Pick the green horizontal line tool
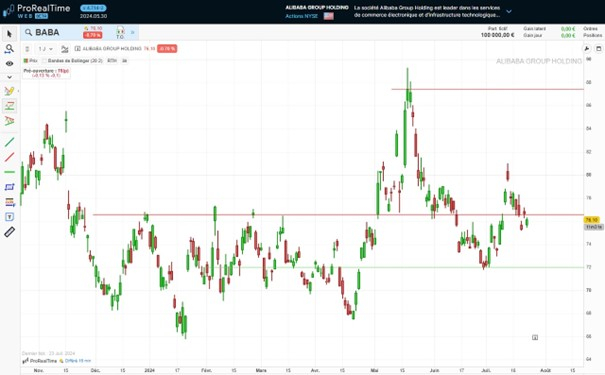The width and height of the screenshot is (605, 375). pyautogui.click(x=9, y=172)
